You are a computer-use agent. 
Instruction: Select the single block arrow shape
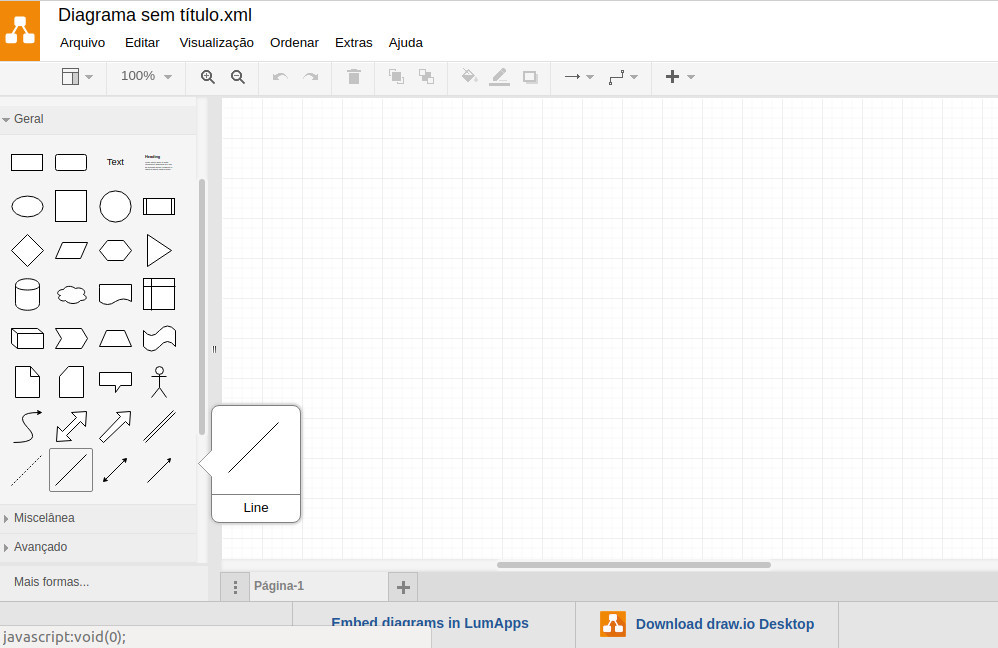point(115,426)
